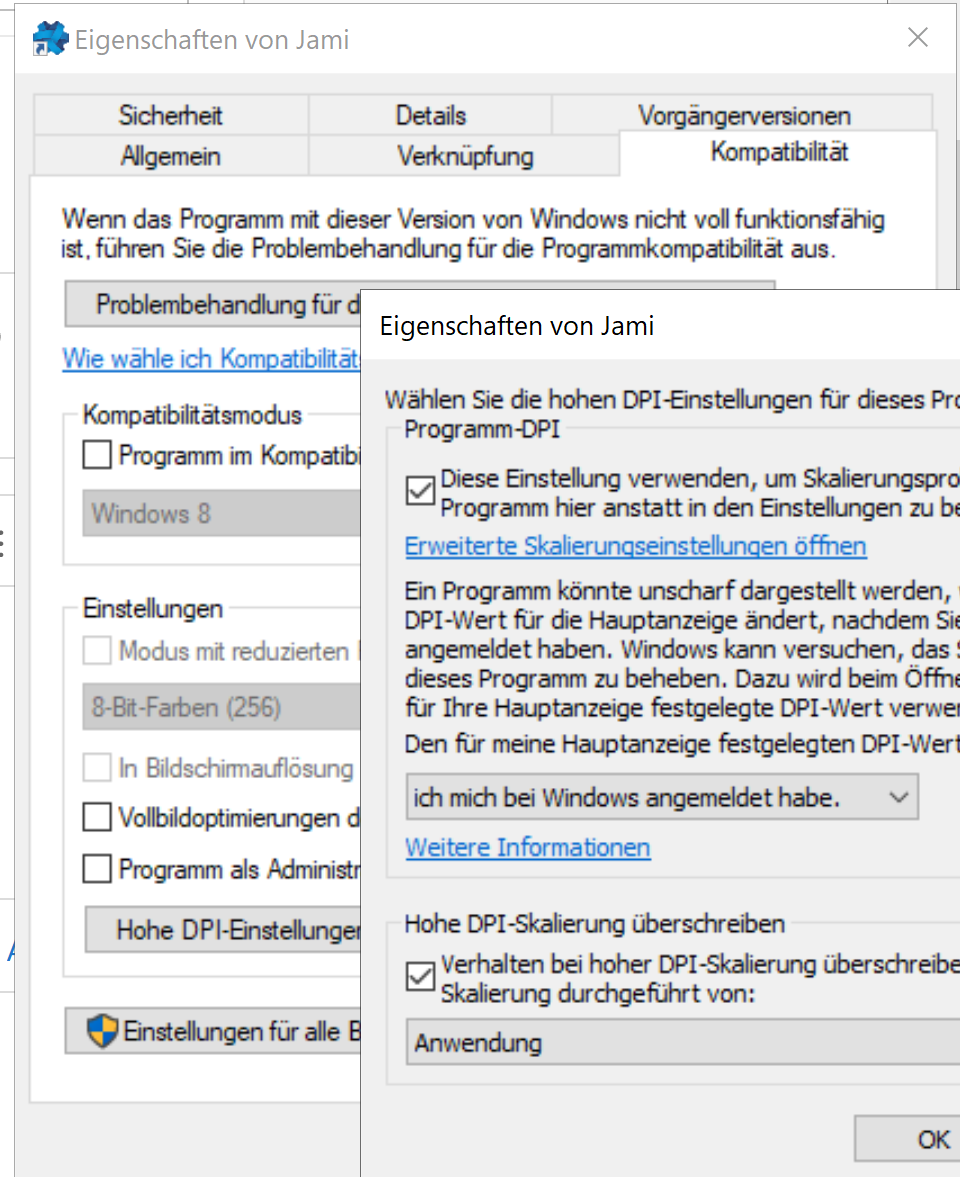Uncheck 'Diese Einstellung verwenden' Programm-DPI checkbox
Image resolution: width=960 pixels, height=1177 pixels.
(420, 491)
